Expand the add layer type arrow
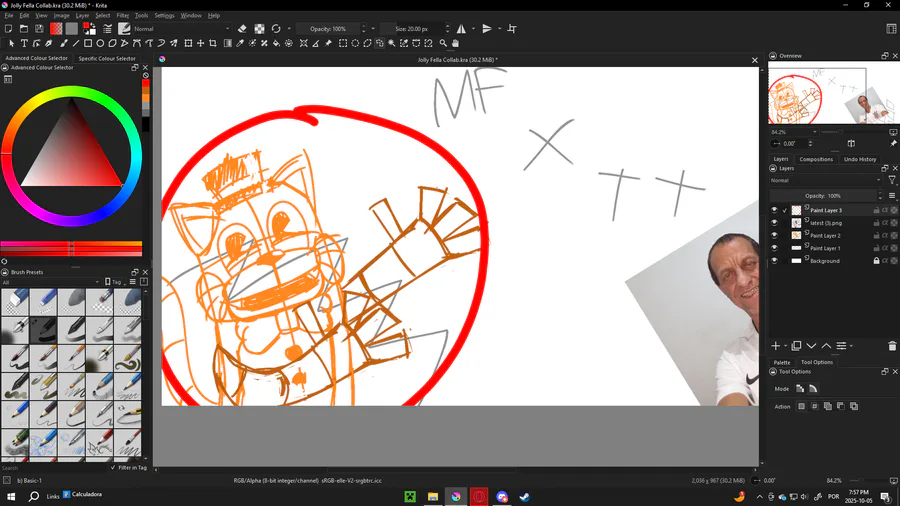The height and width of the screenshot is (506, 900). tap(785, 346)
